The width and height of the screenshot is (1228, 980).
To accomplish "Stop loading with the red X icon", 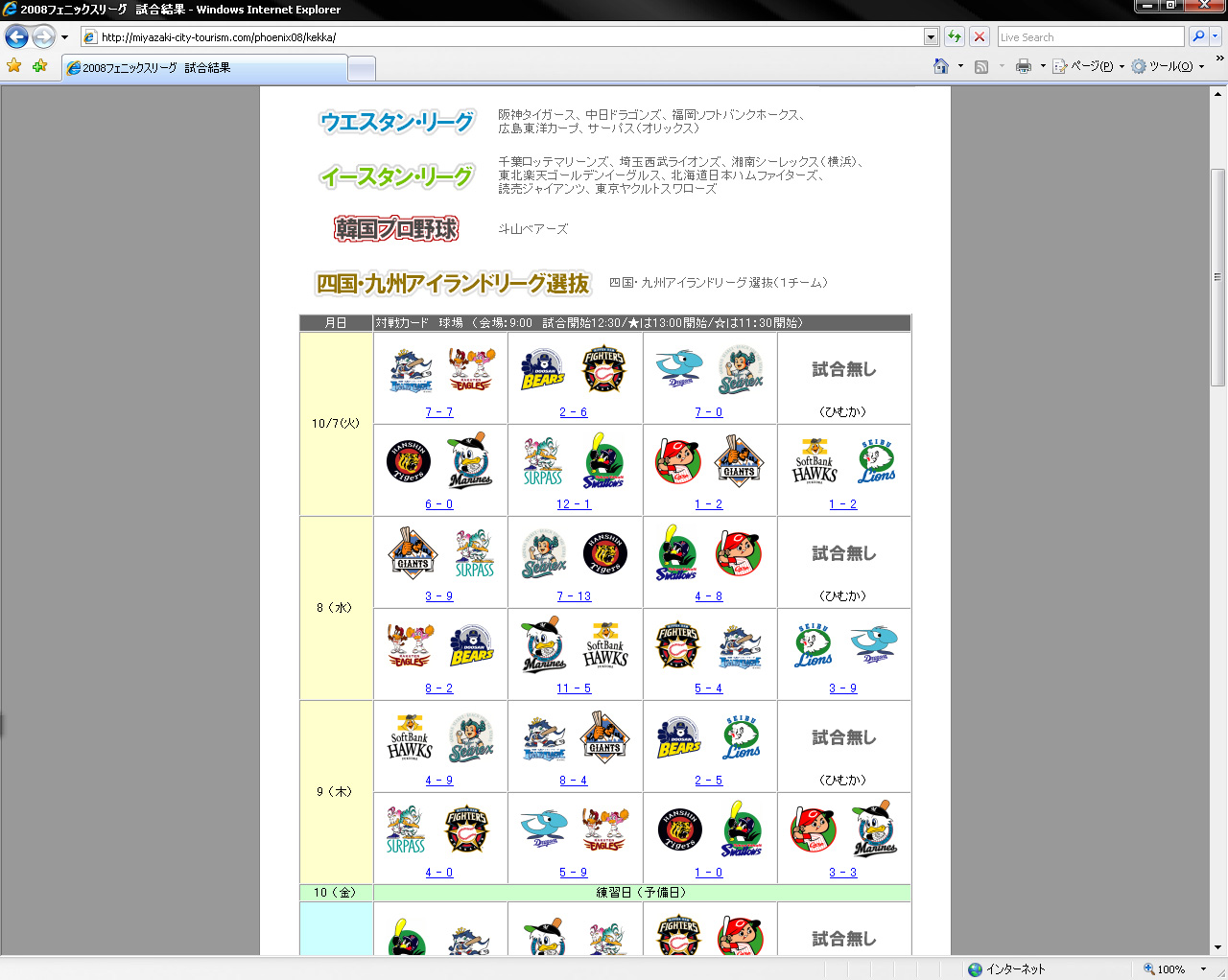I will [x=980, y=36].
